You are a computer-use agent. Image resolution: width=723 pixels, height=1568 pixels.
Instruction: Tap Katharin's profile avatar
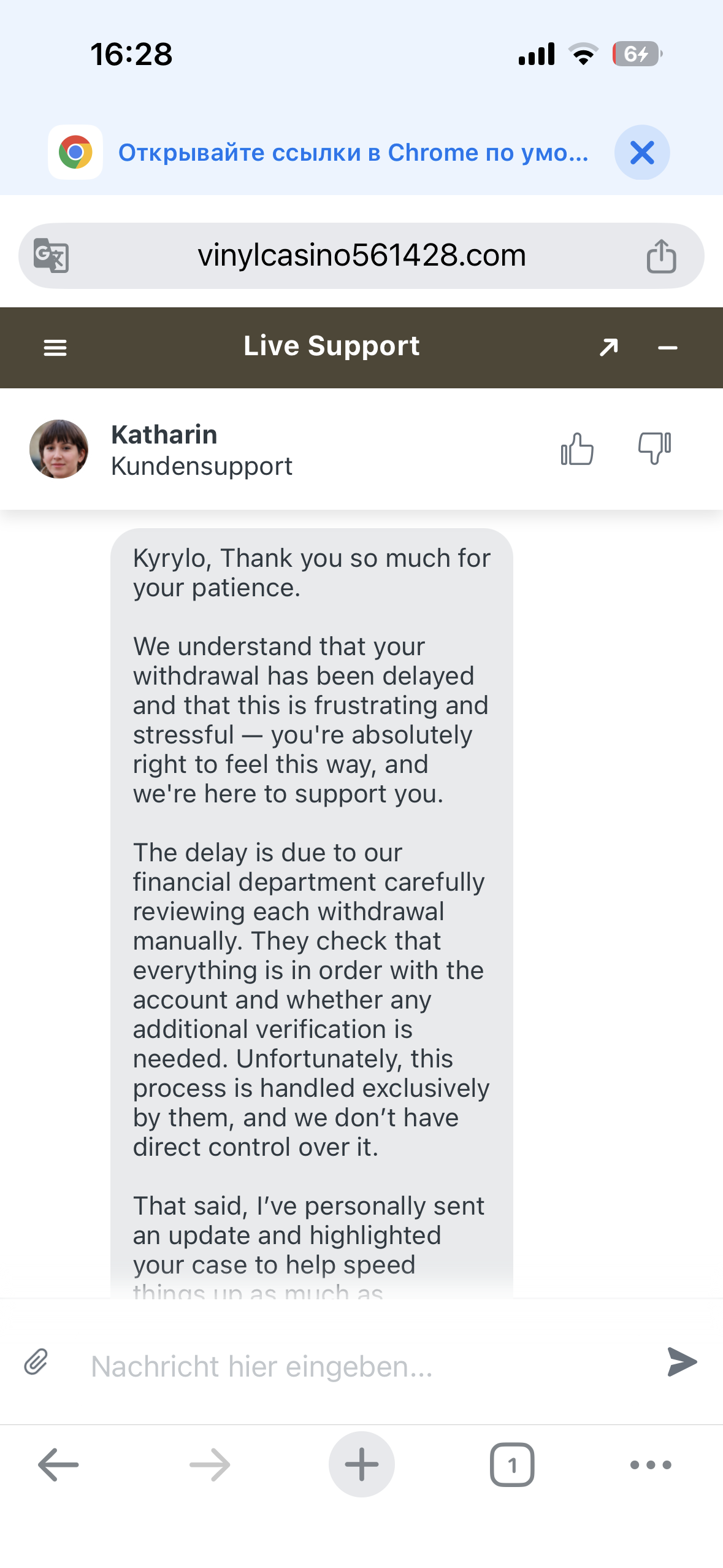click(x=59, y=449)
